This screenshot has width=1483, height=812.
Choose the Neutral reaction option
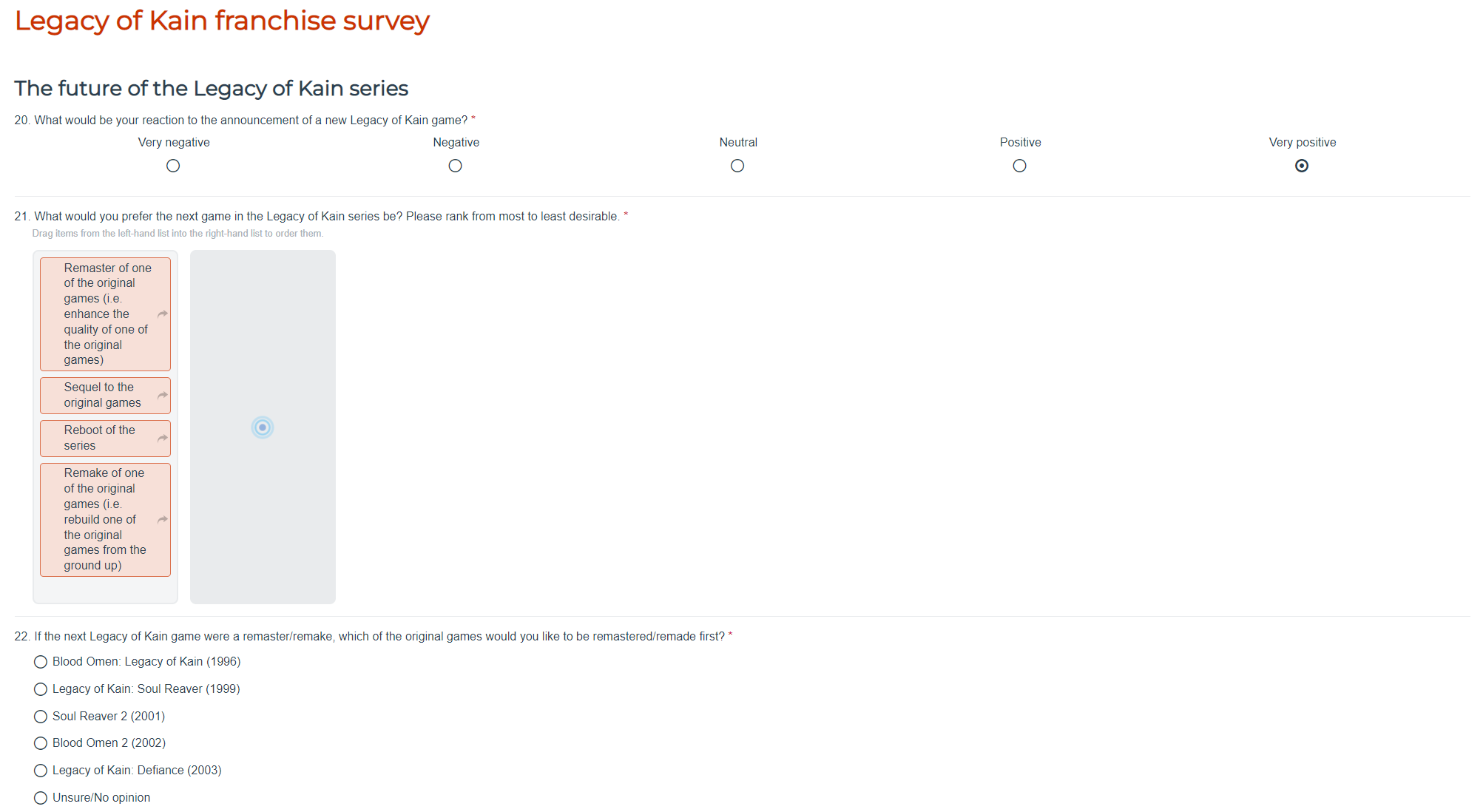(x=737, y=166)
